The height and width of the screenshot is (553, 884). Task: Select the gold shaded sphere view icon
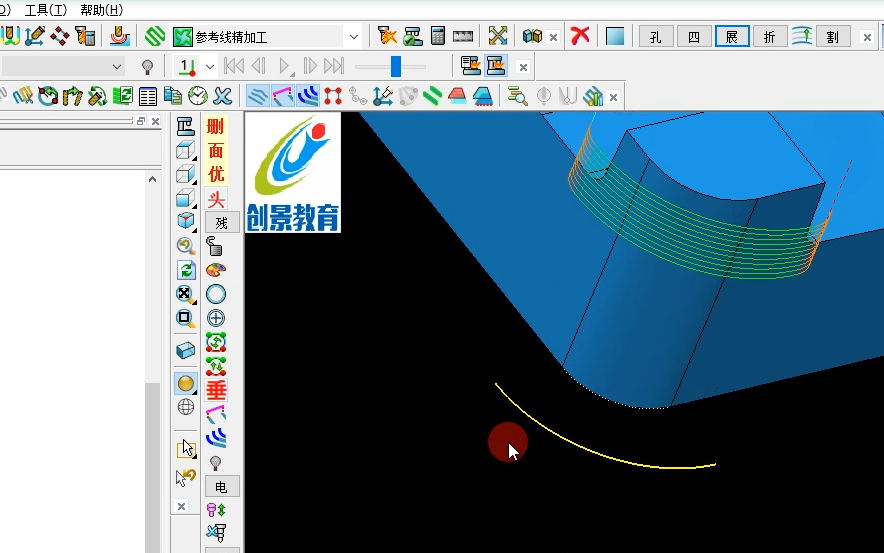[185, 384]
